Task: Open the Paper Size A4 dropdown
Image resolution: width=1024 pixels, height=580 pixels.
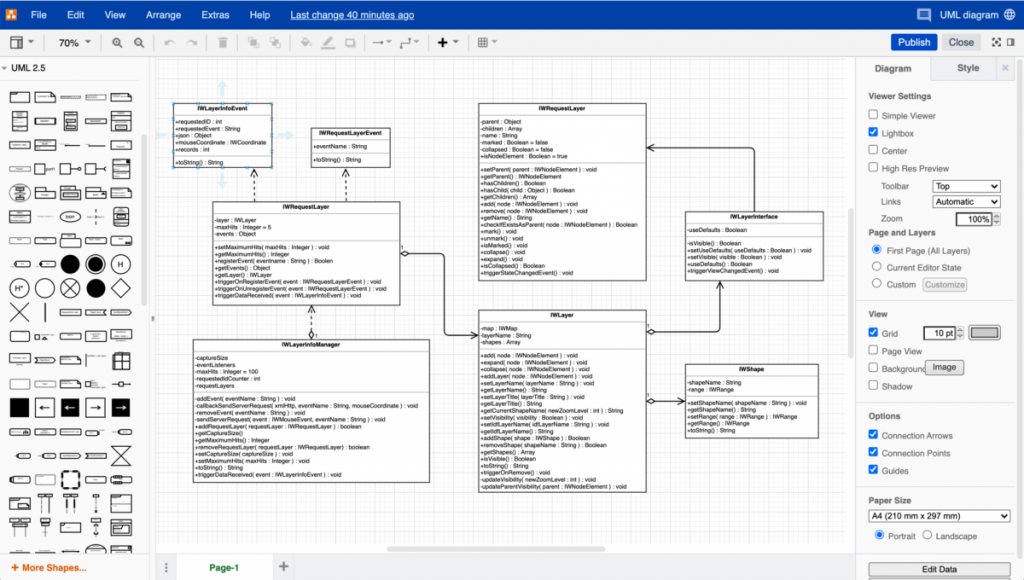Action: coord(938,516)
